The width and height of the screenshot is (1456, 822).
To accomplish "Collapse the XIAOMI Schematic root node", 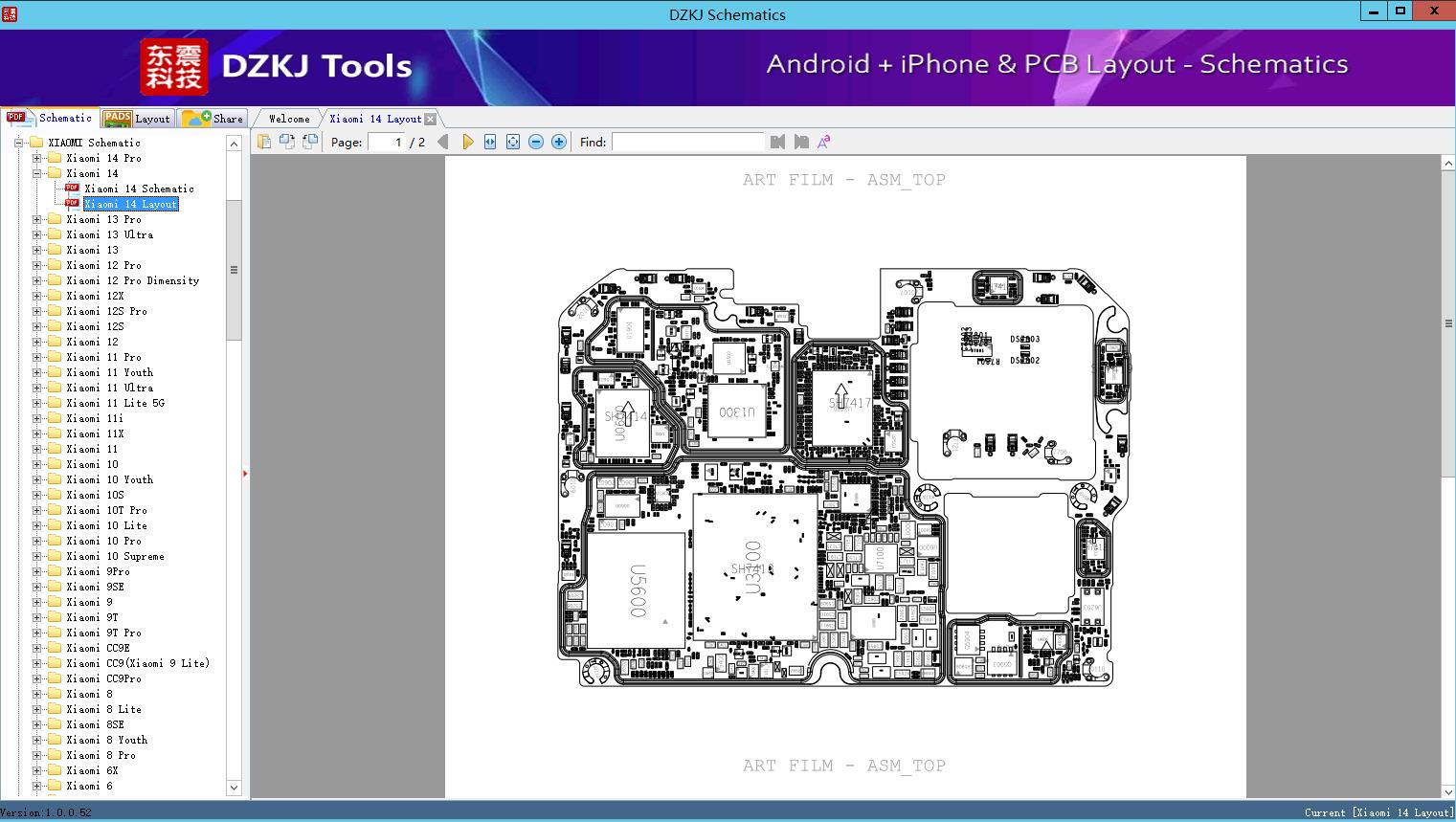I will pyautogui.click(x=18, y=143).
